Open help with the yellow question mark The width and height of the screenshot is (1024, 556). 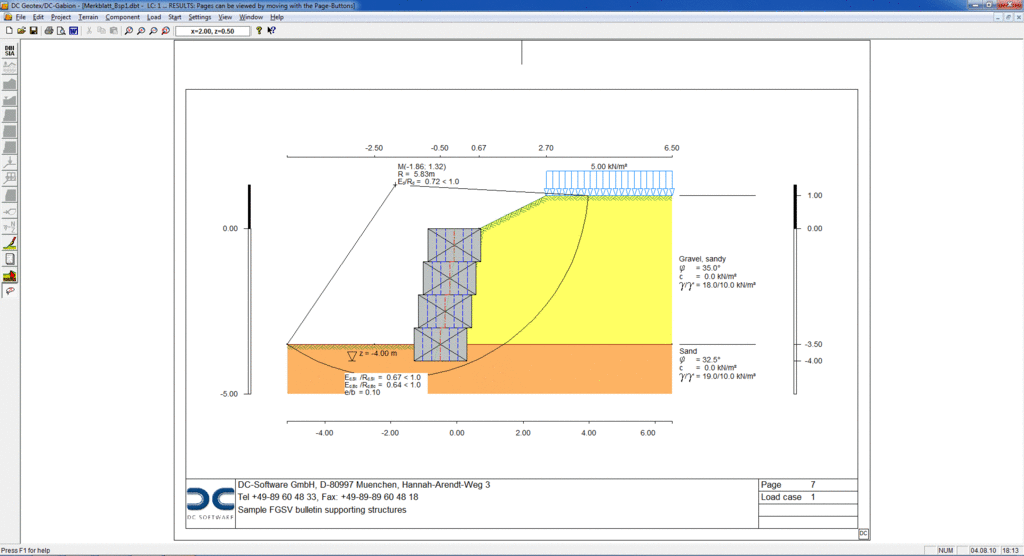coord(259,31)
